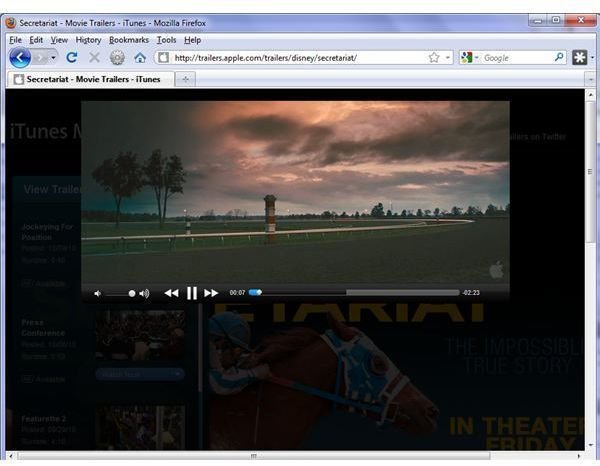Open the History menu

click(88, 40)
